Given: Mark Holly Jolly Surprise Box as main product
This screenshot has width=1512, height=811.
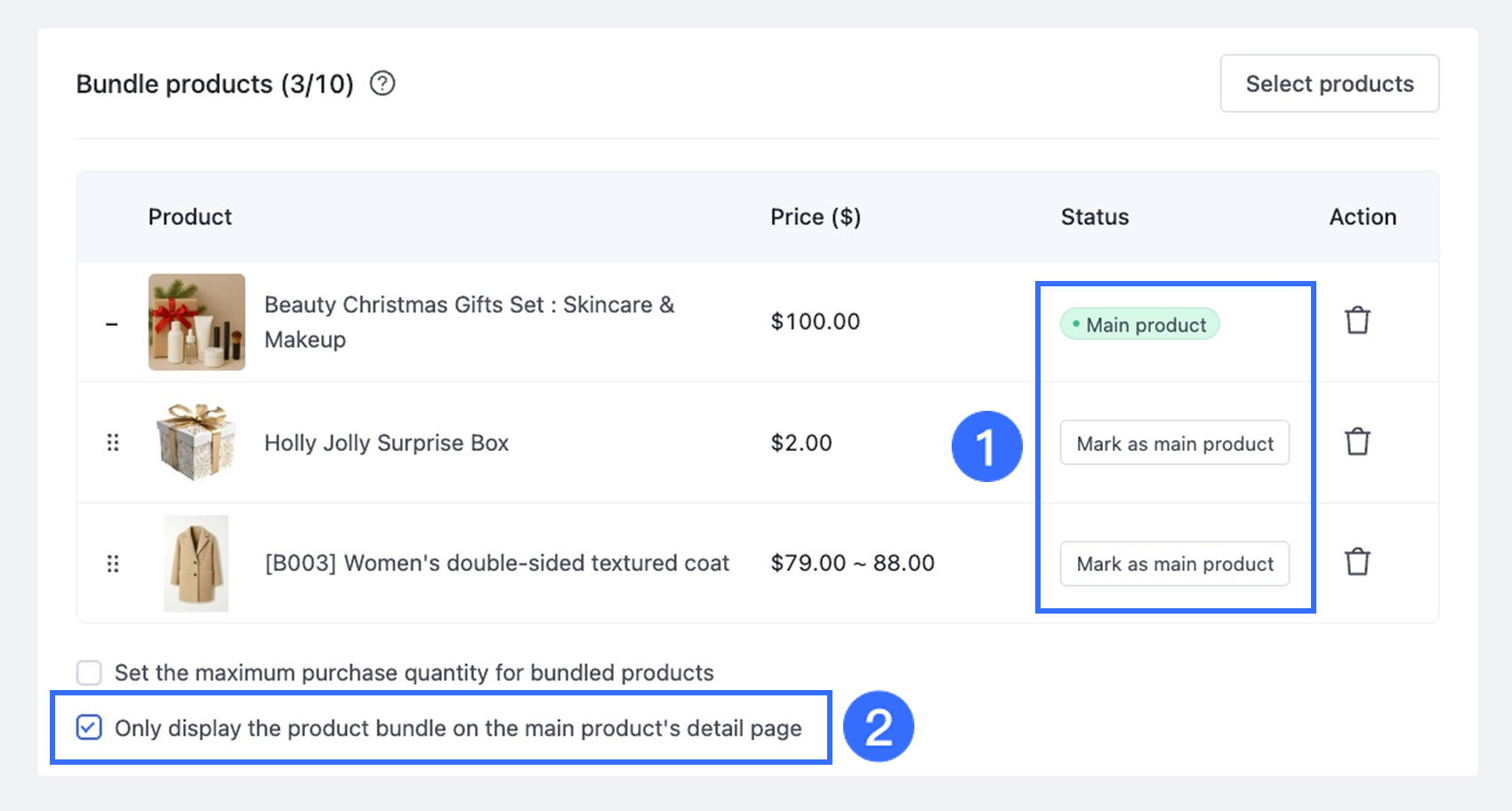Looking at the screenshot, I should click(x=1174, y=443).
